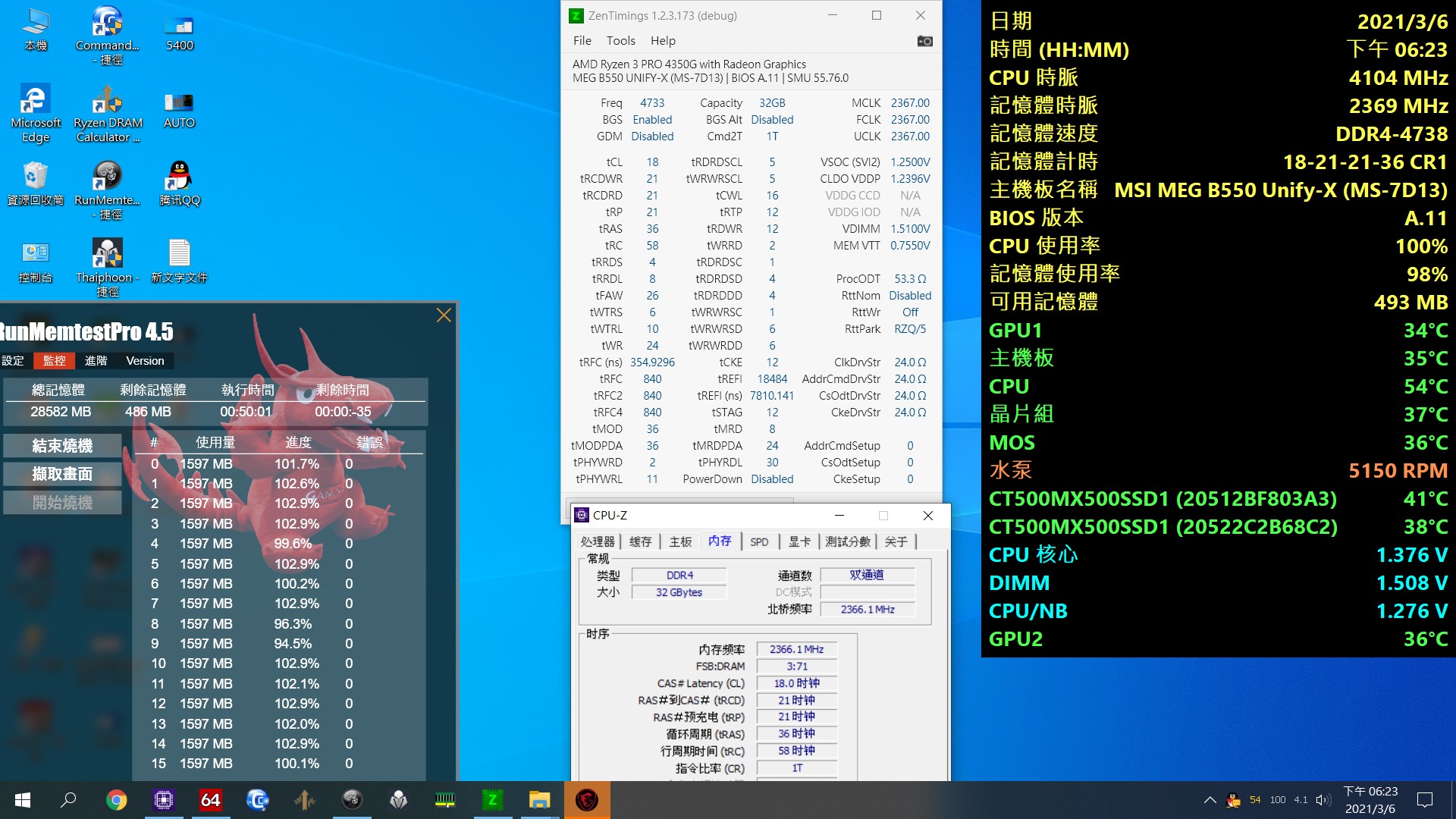This screenshot has height=819, width=1456.
Task: Click the 内存频率 2366.1 MHz field
Action: 796,650
